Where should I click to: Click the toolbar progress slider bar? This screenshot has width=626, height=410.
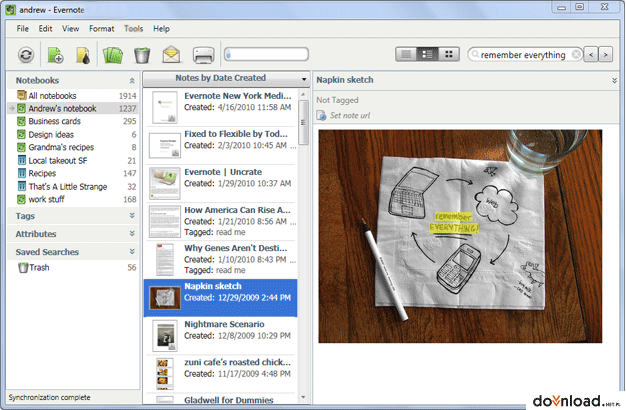click(266, 54)
